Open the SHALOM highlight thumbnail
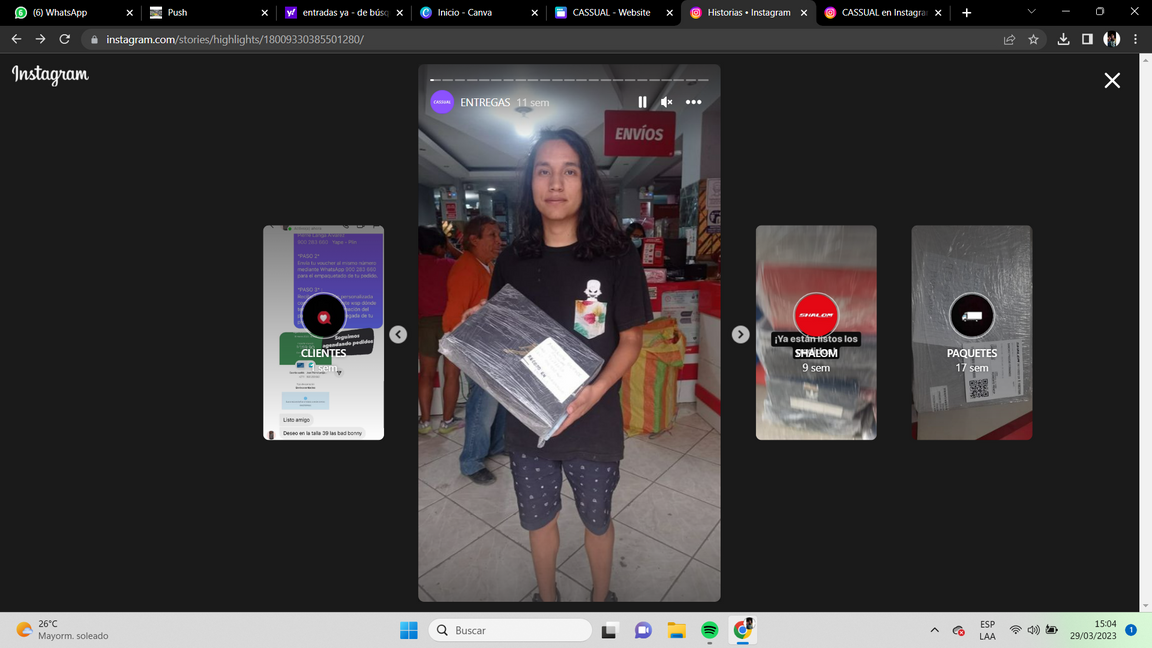Image resolution: width=1152 pixels, height=648 pixels. pos(816,332)
